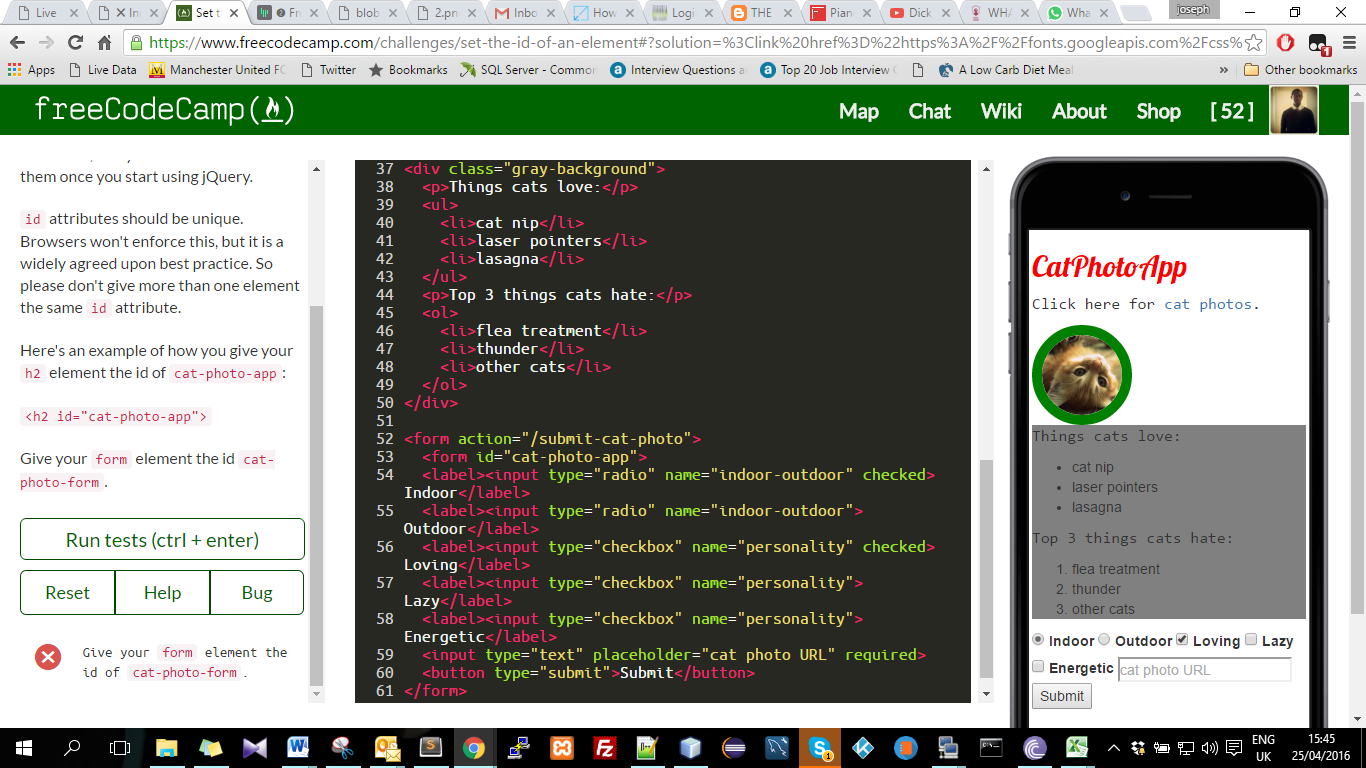Reload the page with refresh icon
This screenshot has height=768, width=1366.
pos(75,42)
